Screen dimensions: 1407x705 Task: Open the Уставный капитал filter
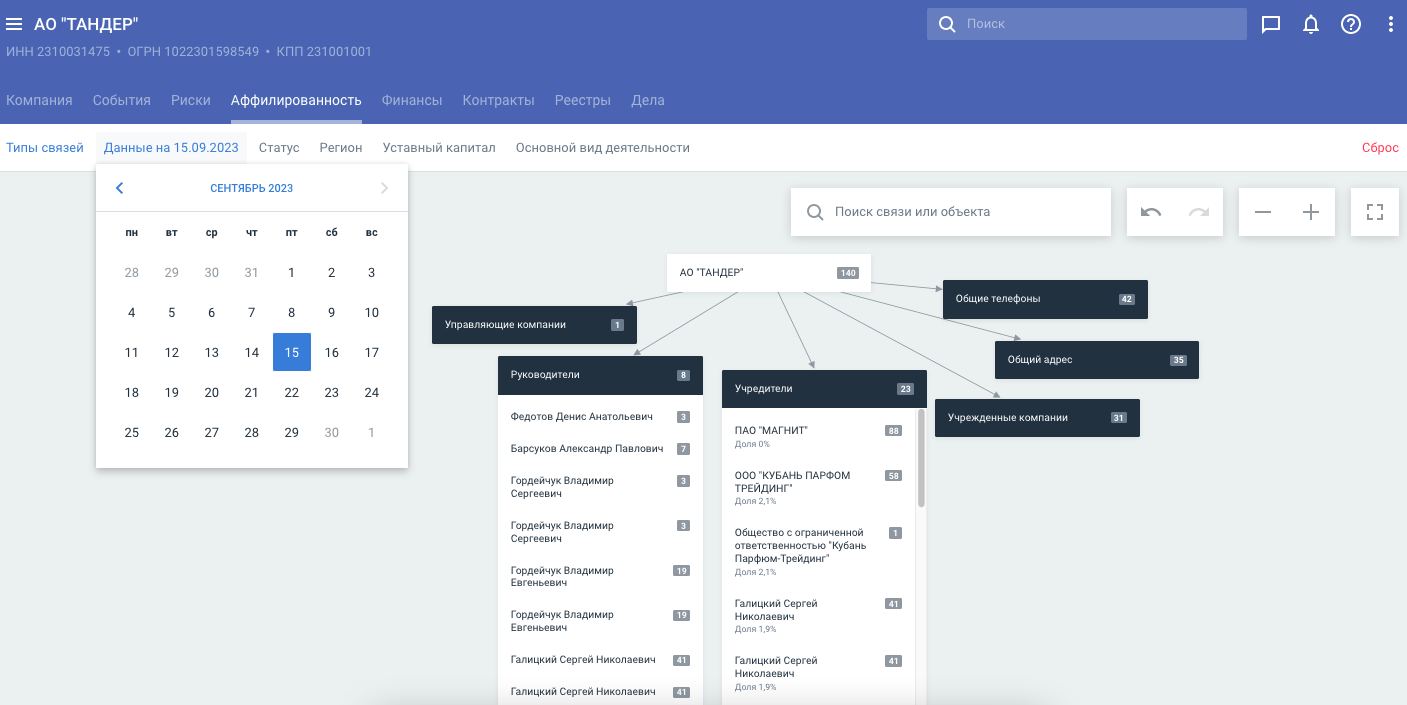[x=439, y=148]
